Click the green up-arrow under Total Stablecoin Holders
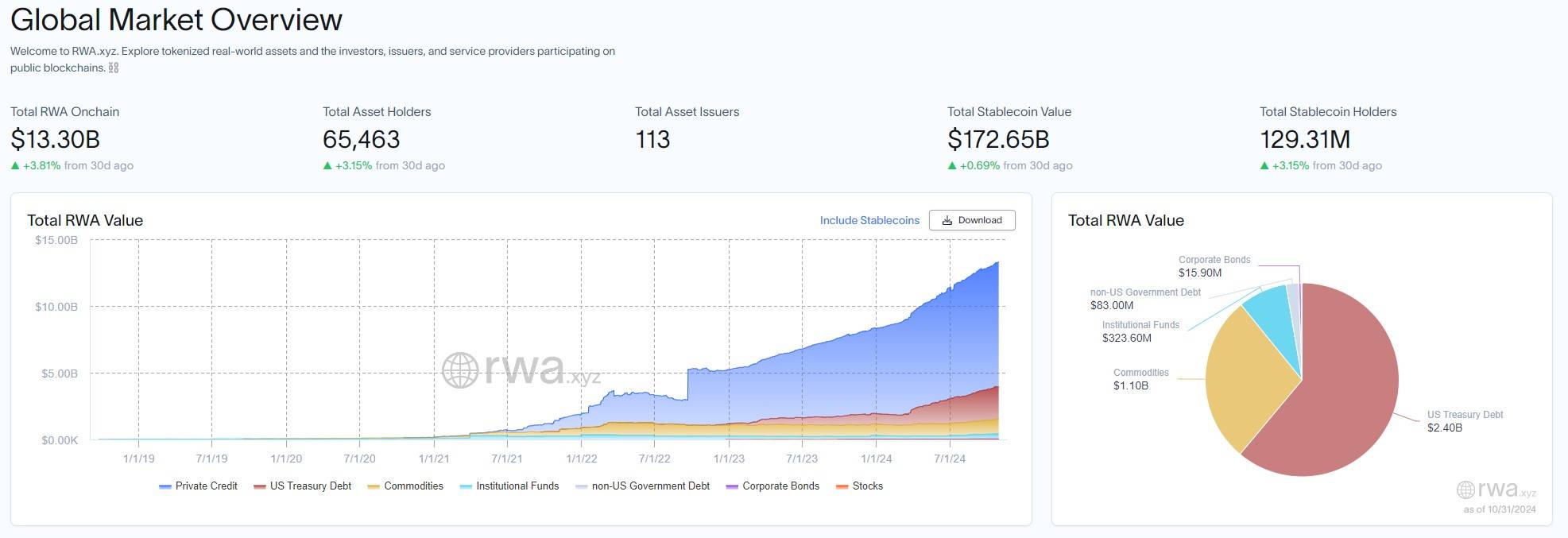Screen dimensions: 1568x538 tap(1264, 165)
